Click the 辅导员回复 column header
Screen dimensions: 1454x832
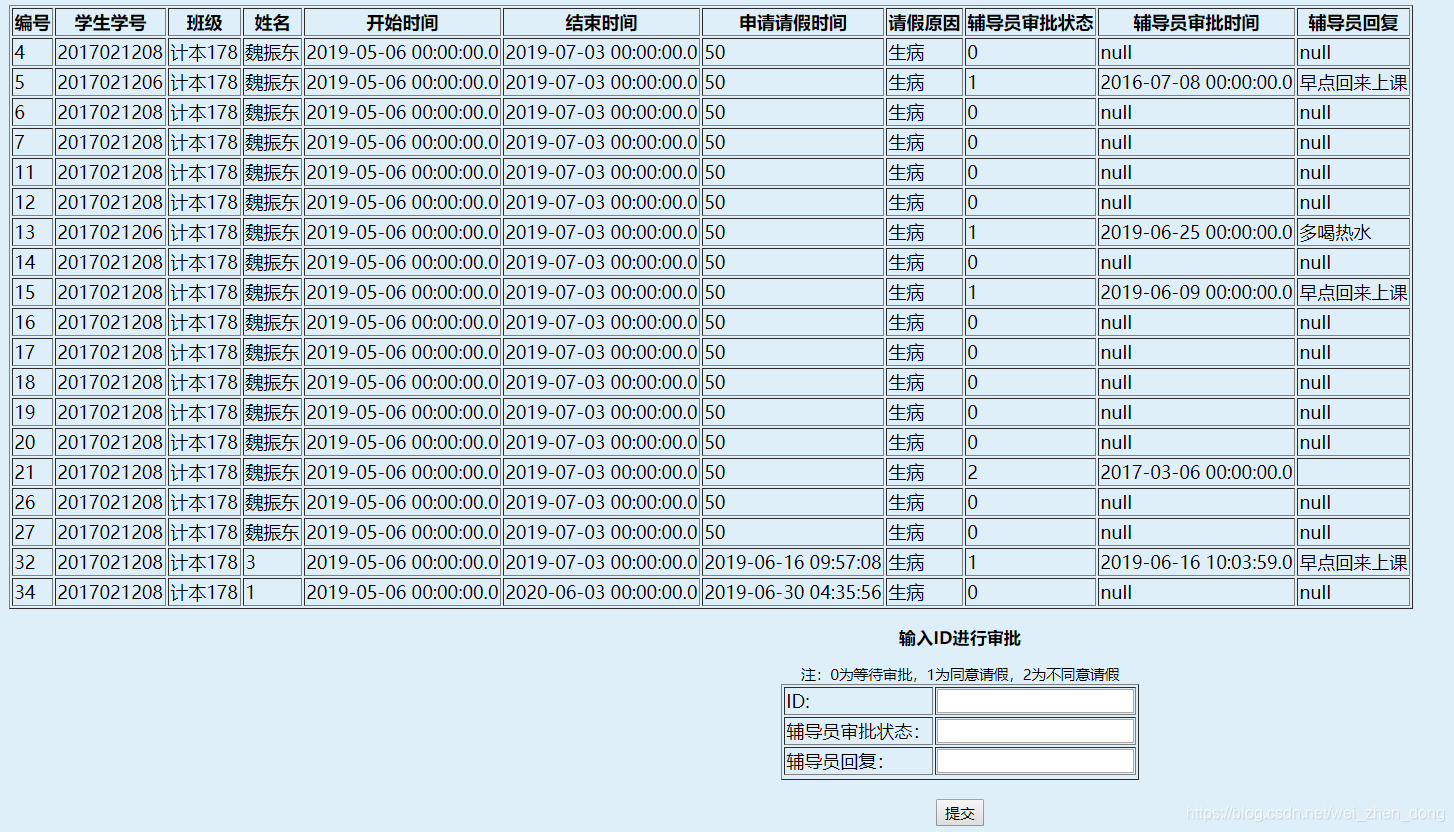pos(1353,22)
